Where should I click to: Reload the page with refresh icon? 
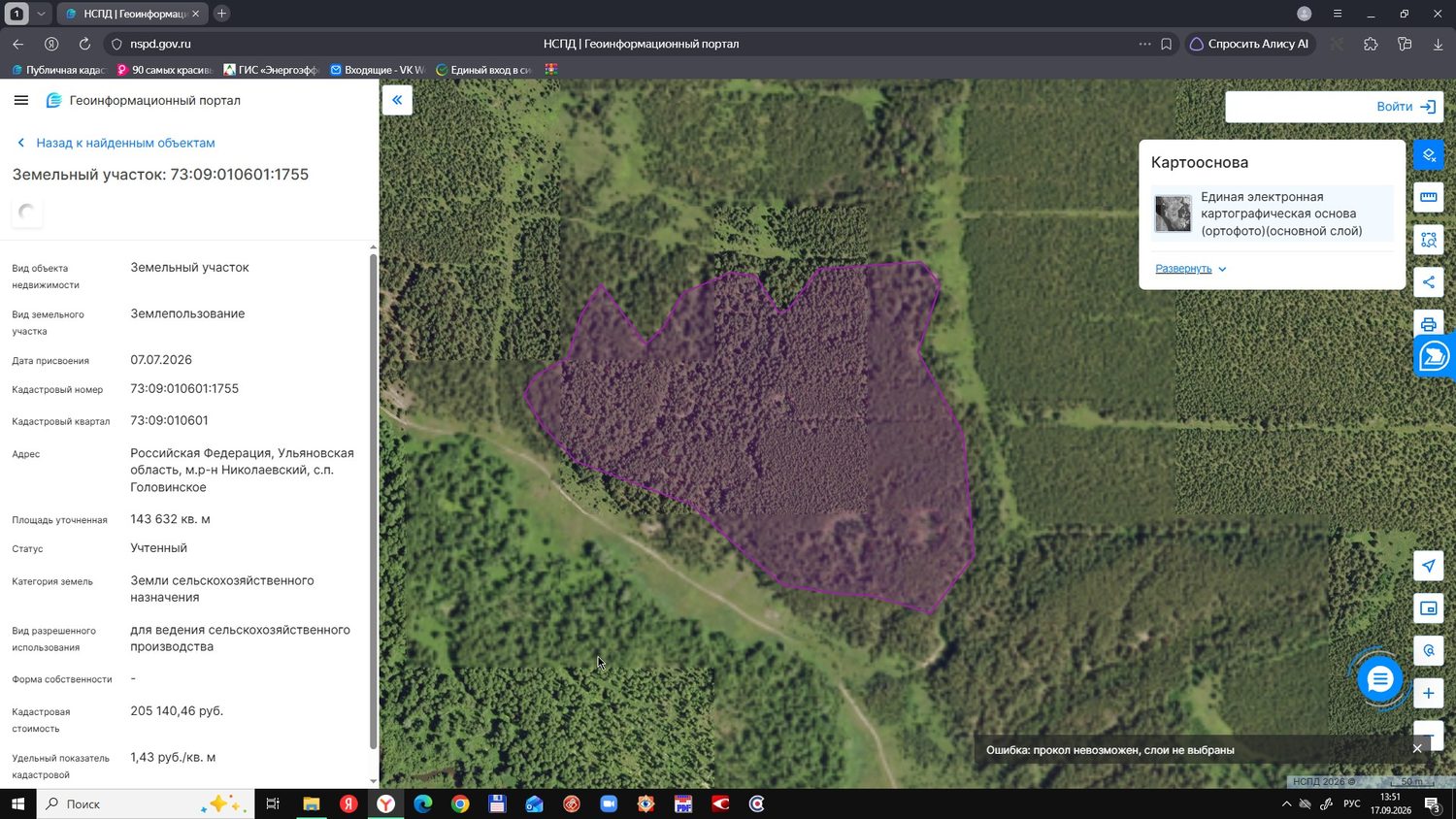(84, 44)
